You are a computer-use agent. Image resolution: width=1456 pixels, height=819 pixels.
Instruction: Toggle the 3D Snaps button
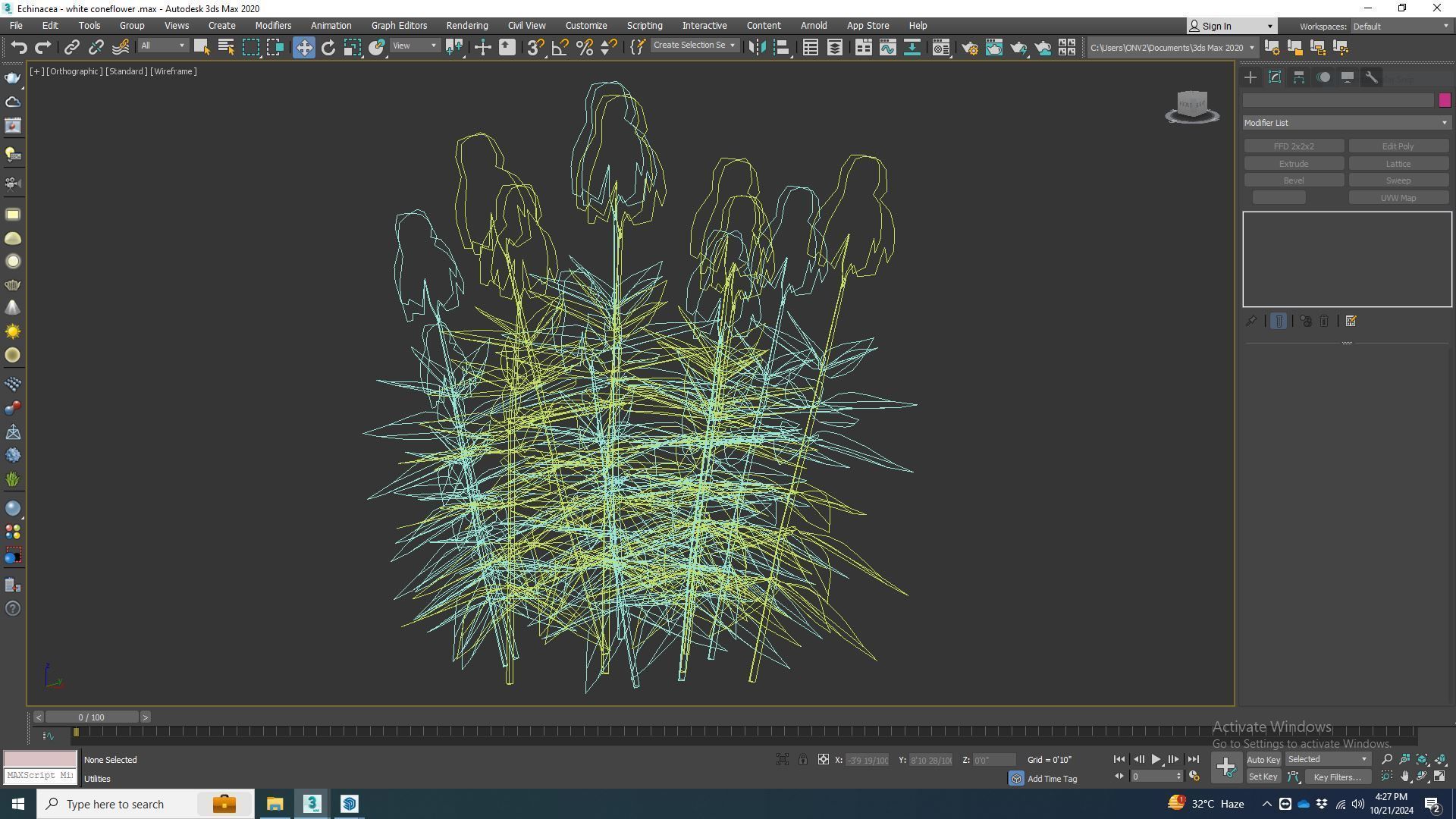point(535,48)
